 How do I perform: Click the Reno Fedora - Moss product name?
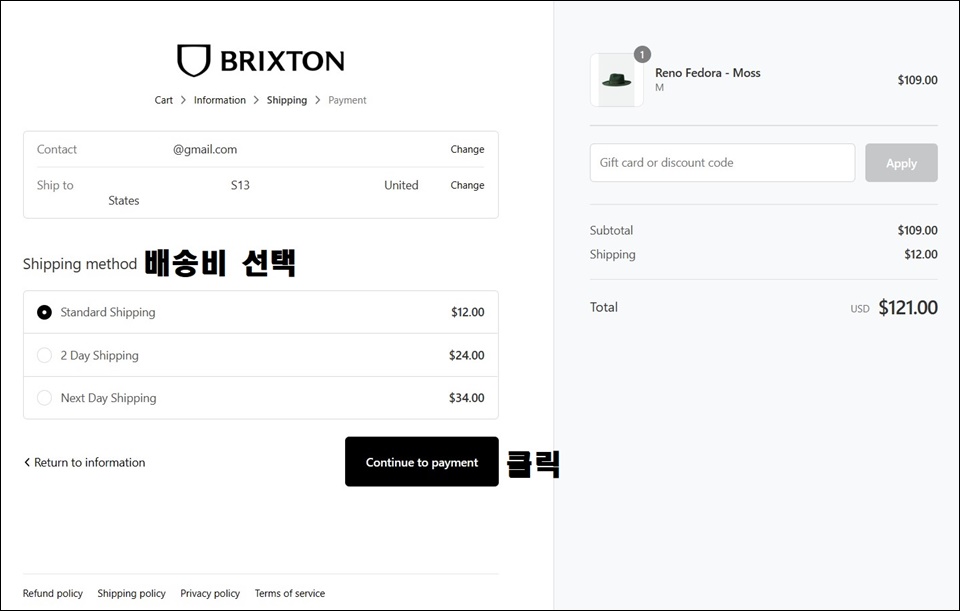tap(708, 73)
